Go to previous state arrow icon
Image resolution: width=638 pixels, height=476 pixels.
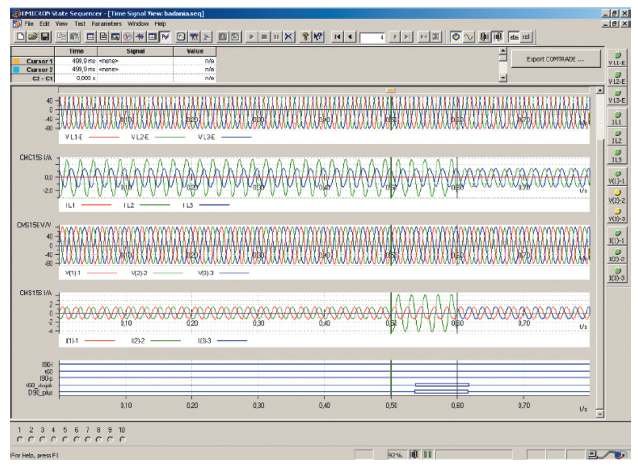350,37
